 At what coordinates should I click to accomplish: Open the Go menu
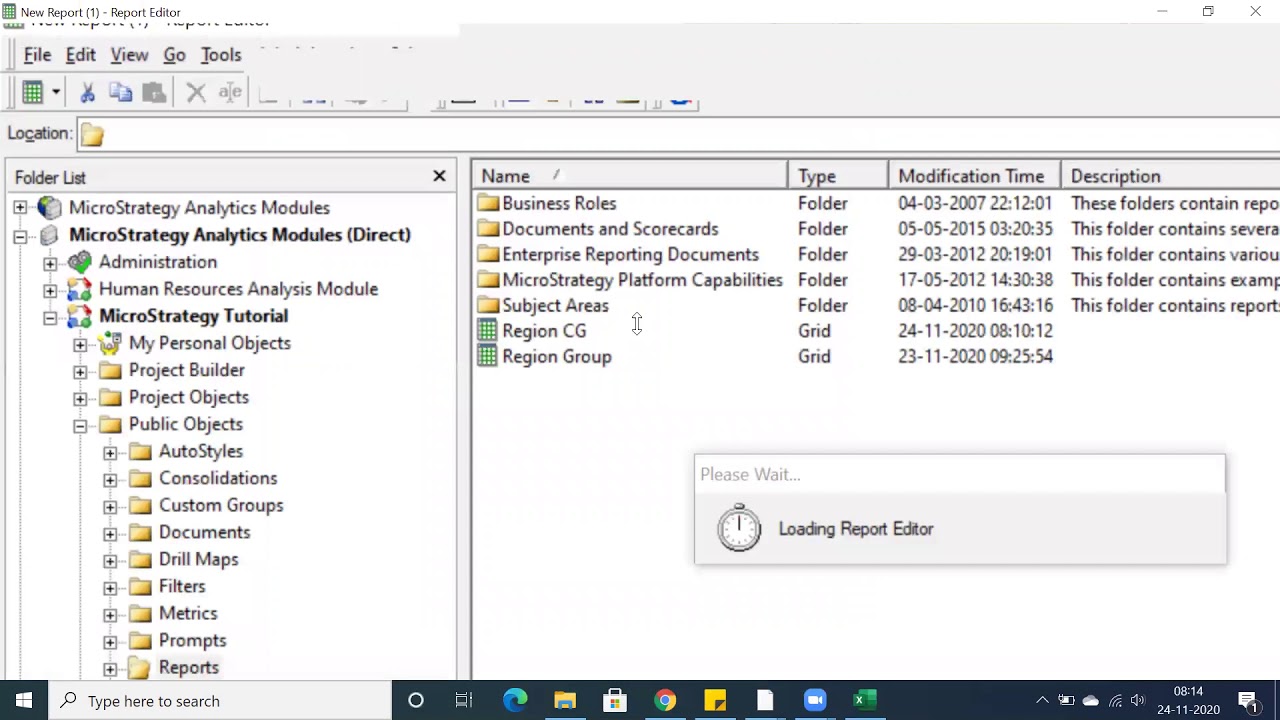coord(174,55)
